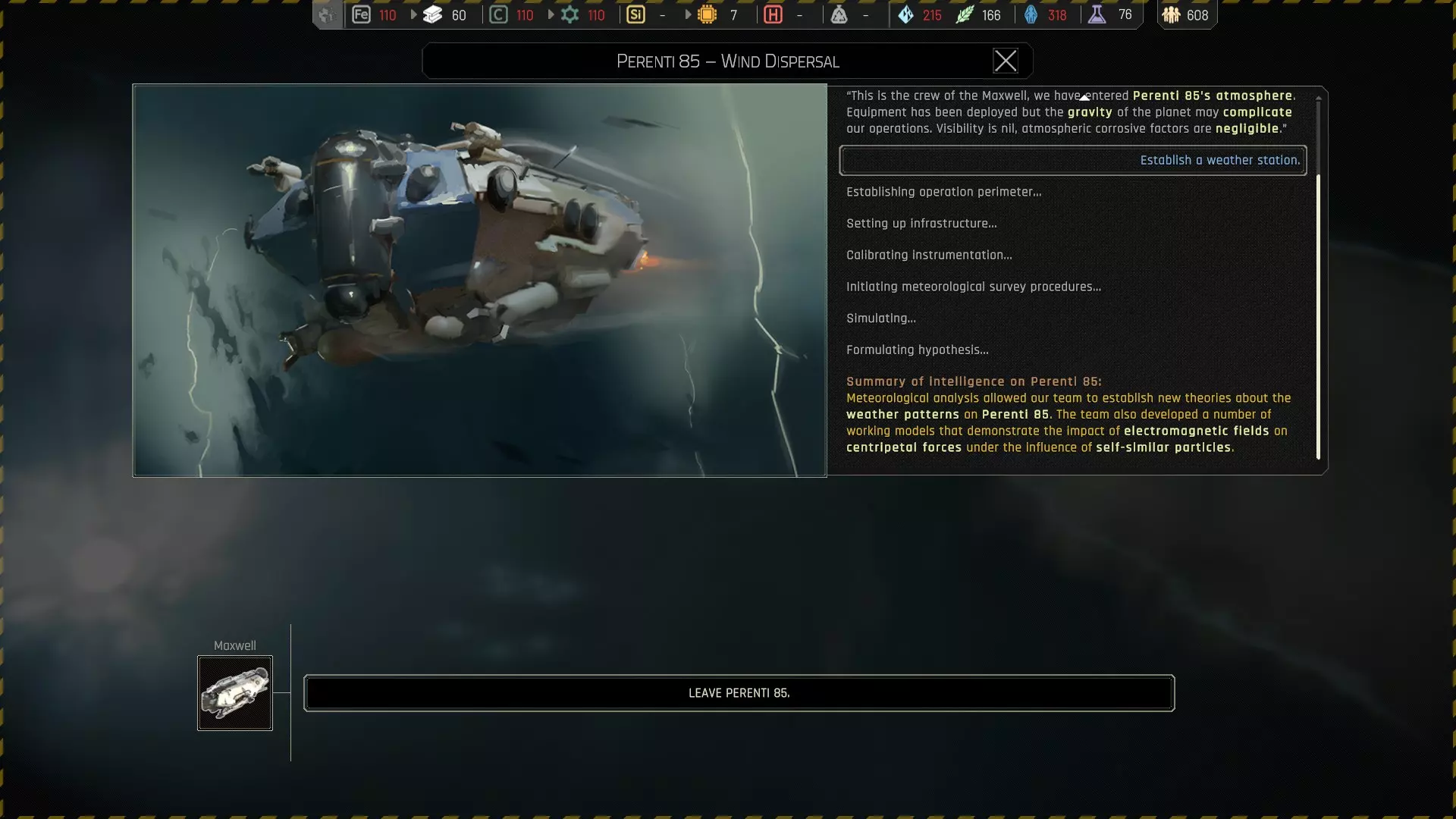Click the ship artwork illustration panel

[479, 281]
